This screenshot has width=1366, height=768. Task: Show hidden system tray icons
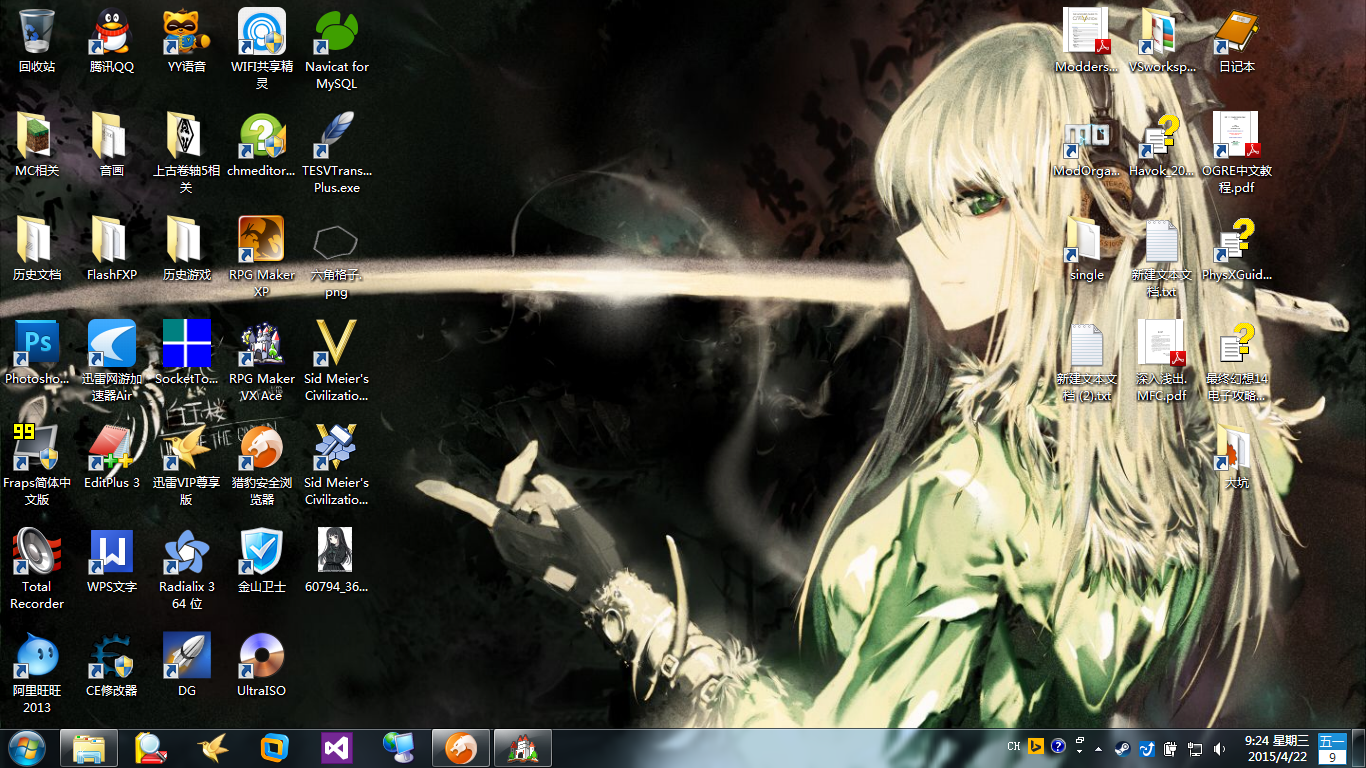[x=1100, y=748]
